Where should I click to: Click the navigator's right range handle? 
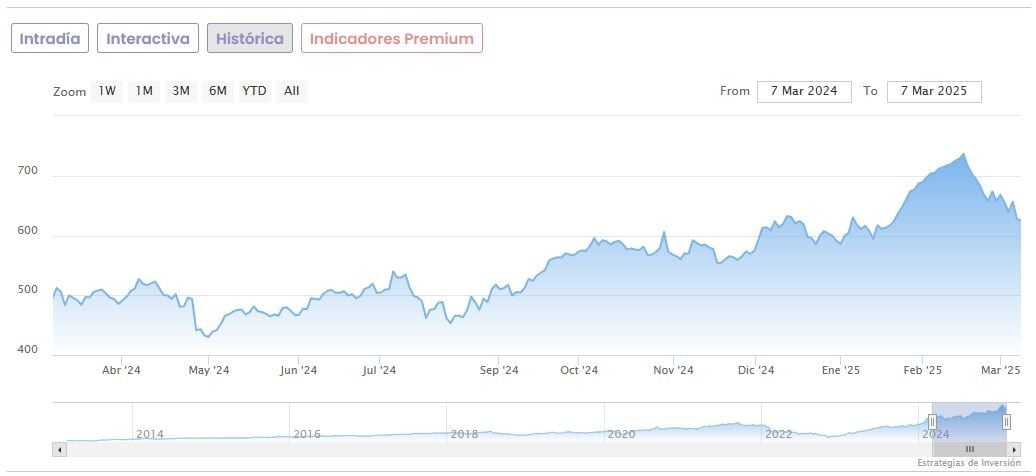click(1006, 422)
